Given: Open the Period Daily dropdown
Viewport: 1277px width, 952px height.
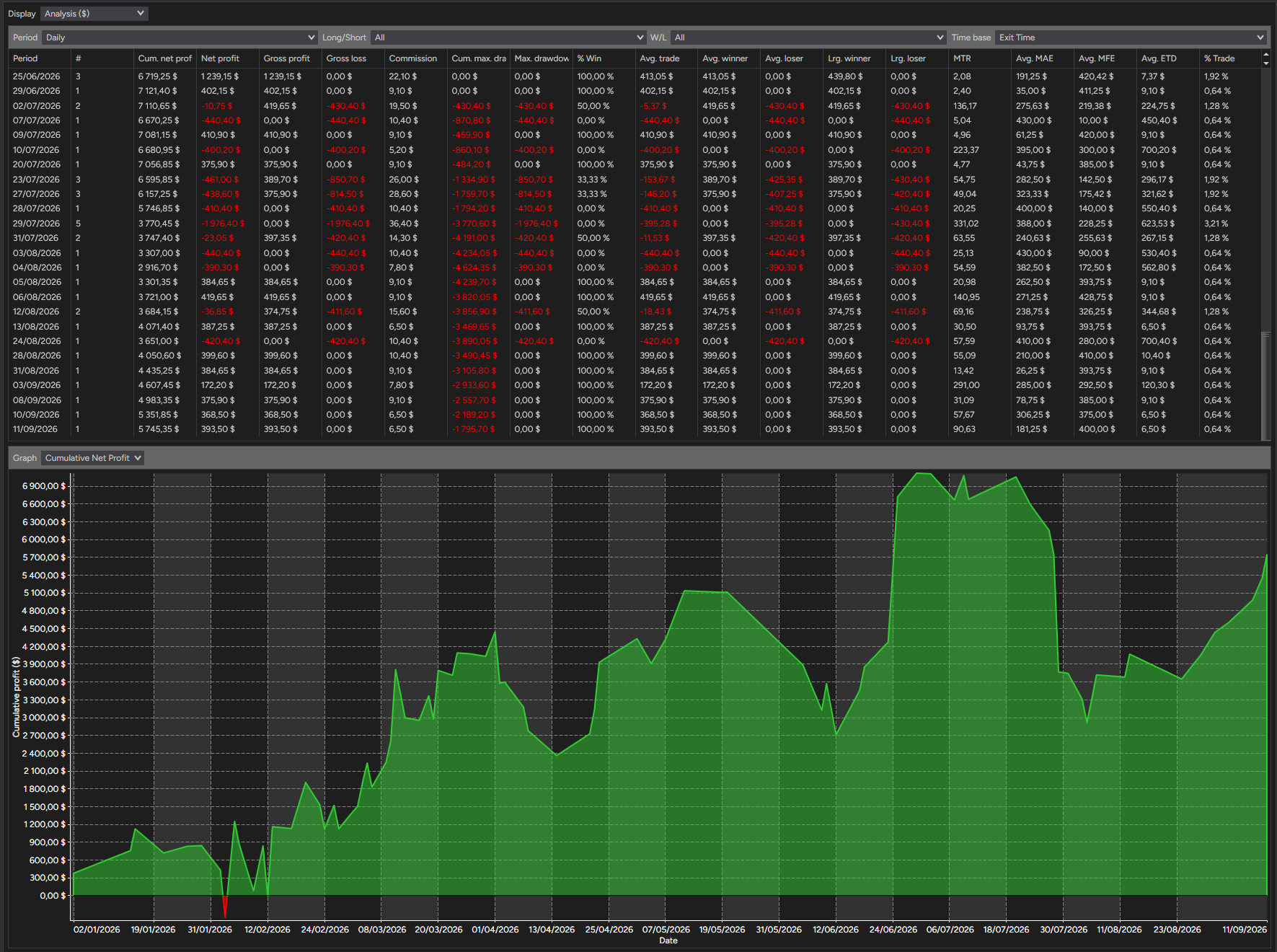Looking at the screenshot, I should 180,38.
